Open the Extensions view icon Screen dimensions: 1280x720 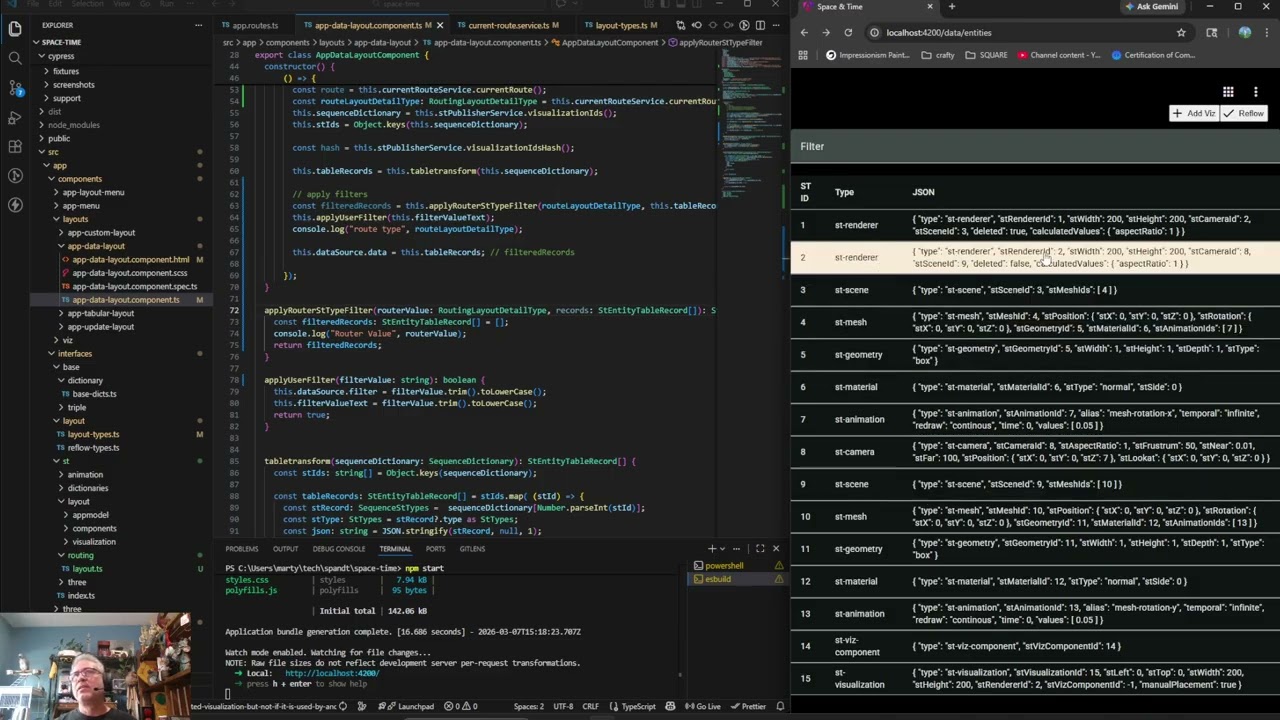coord(15,147)
